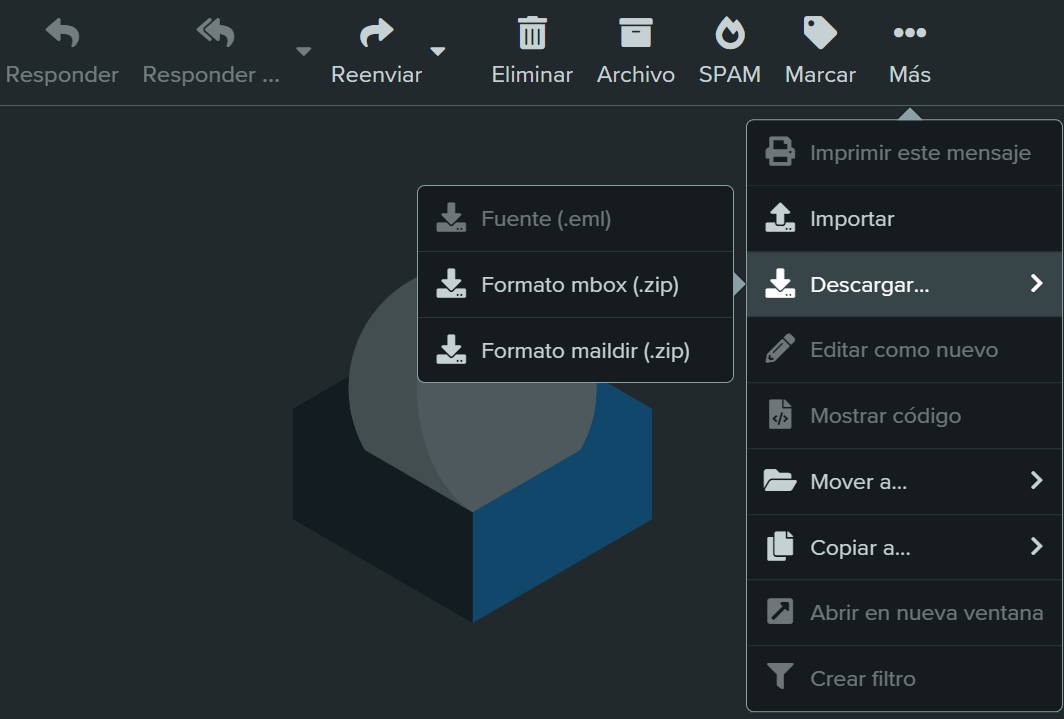Screen dimensions: 1064x719
Task: Click the pencil icon for Editar como nuevo
Action: tap(780, 349)
